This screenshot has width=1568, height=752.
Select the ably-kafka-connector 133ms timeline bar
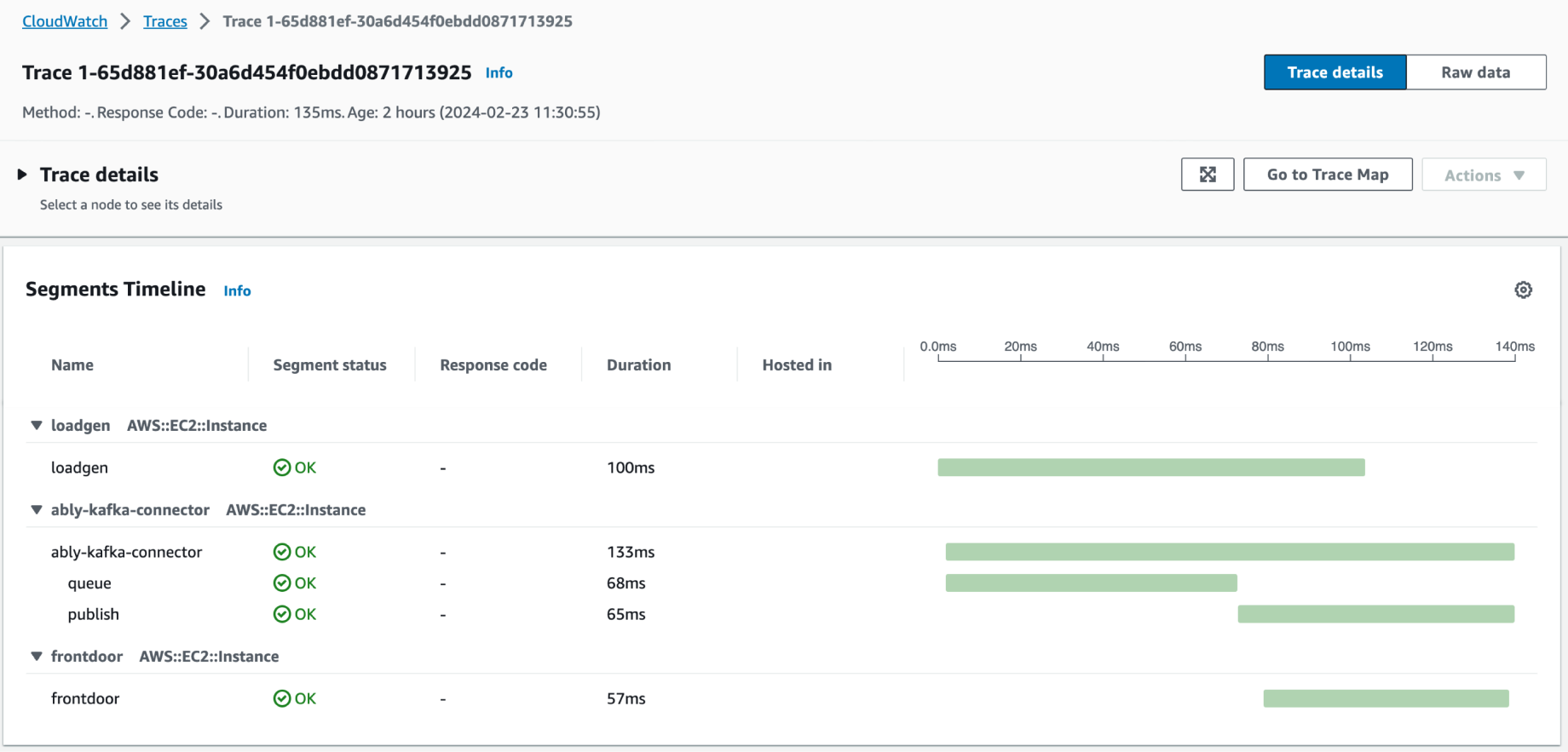pos(1230,552)
